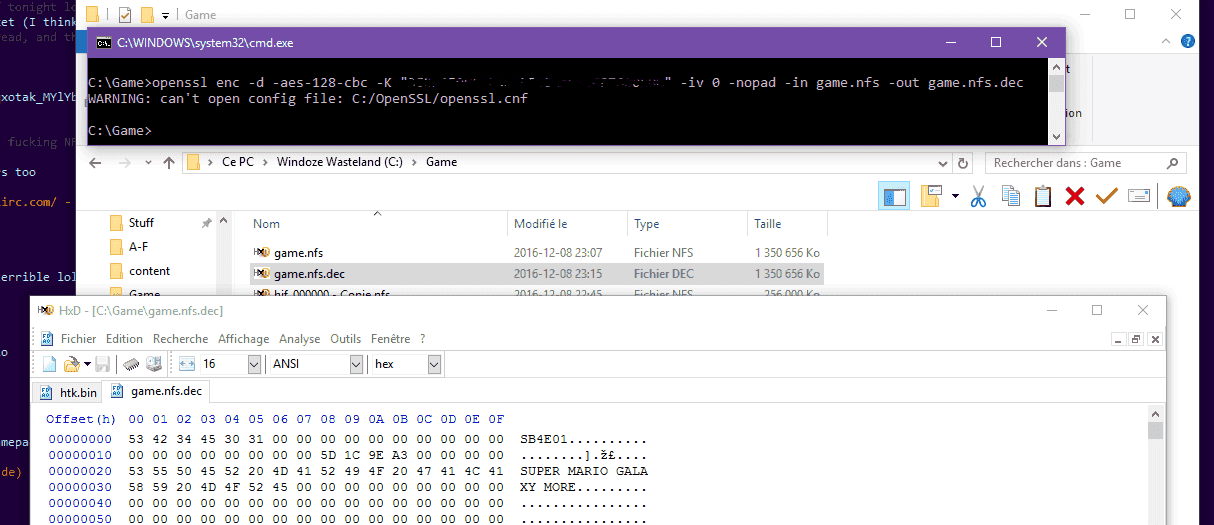1214x525 pixels.
Task: Click the envelope email icon in Explorer
Action: click(1139, 196)
